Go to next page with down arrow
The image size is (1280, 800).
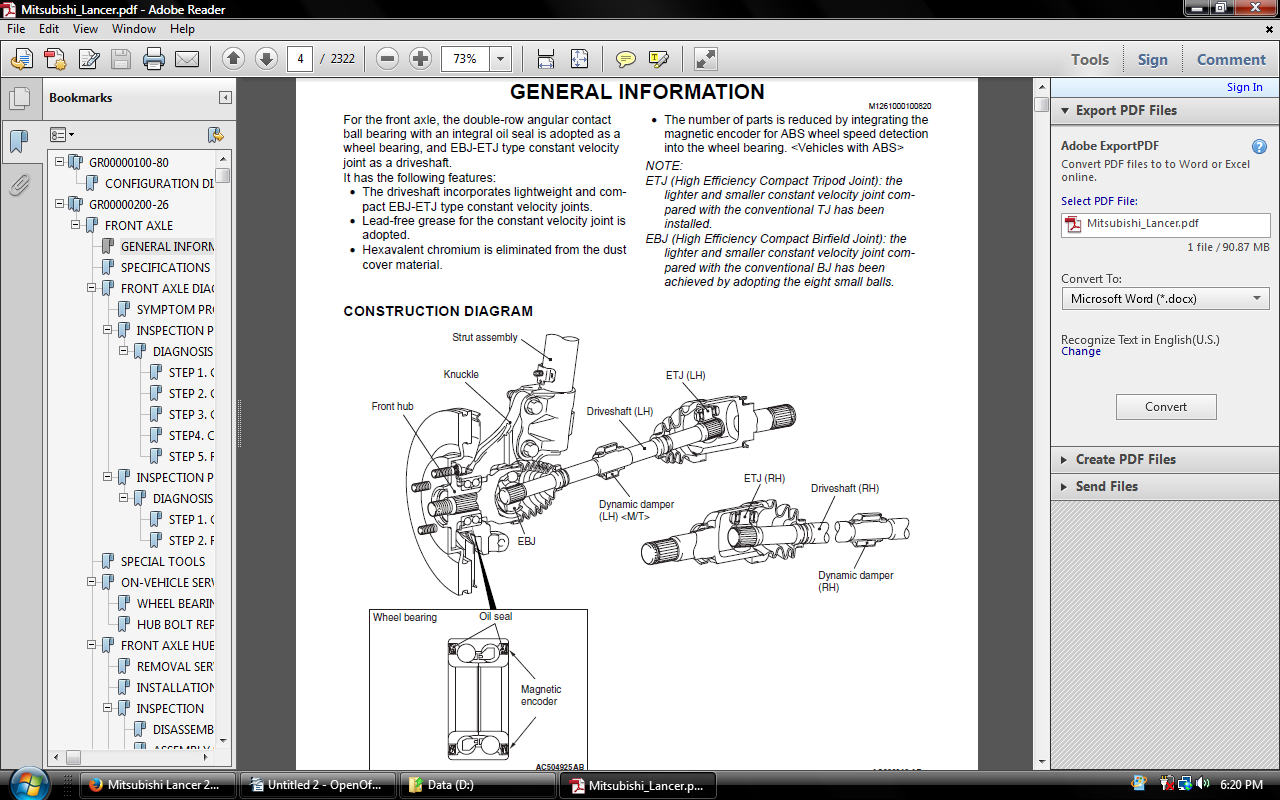[266, 59]
